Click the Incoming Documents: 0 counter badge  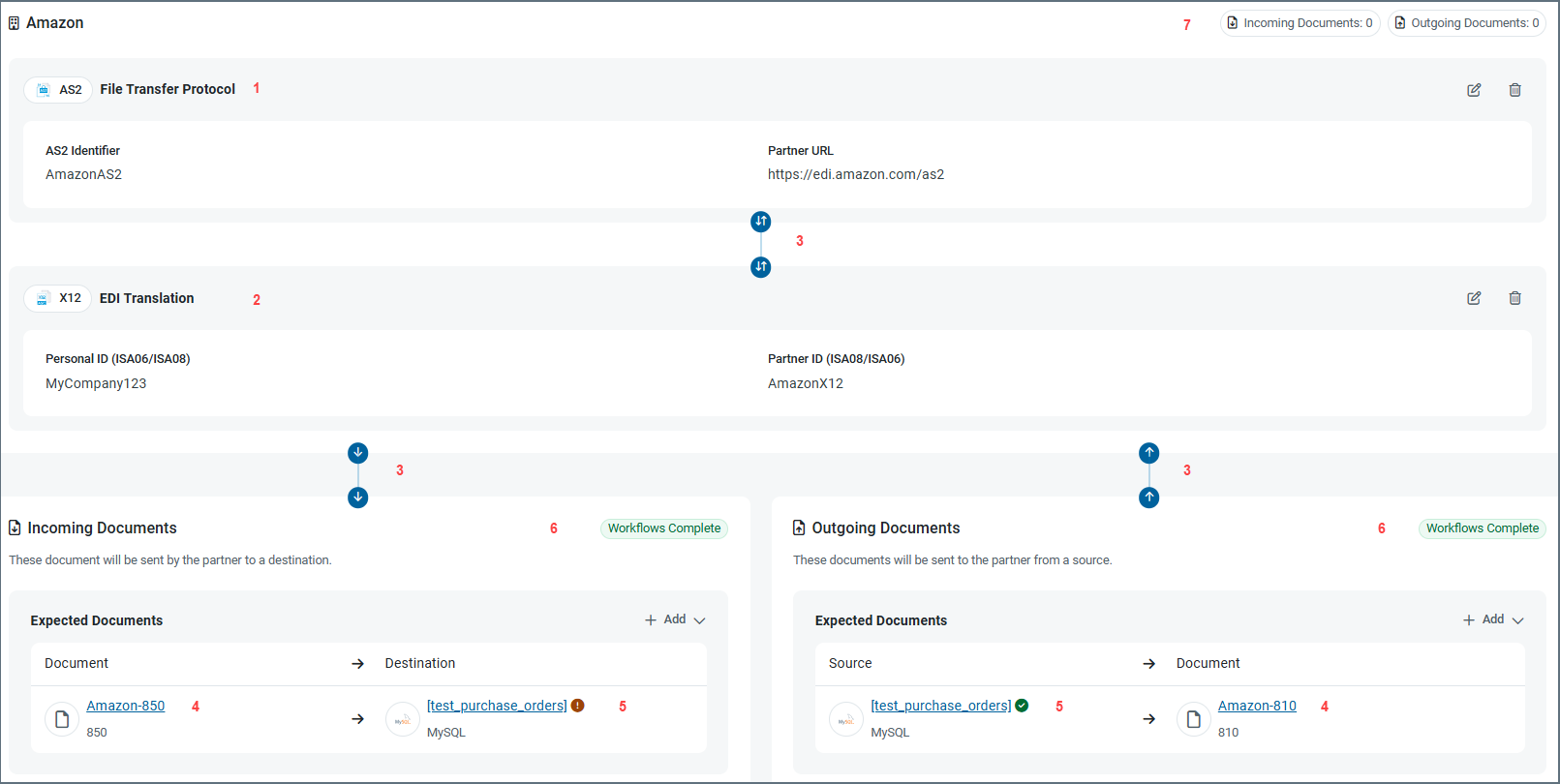[x=1300, y=23]
